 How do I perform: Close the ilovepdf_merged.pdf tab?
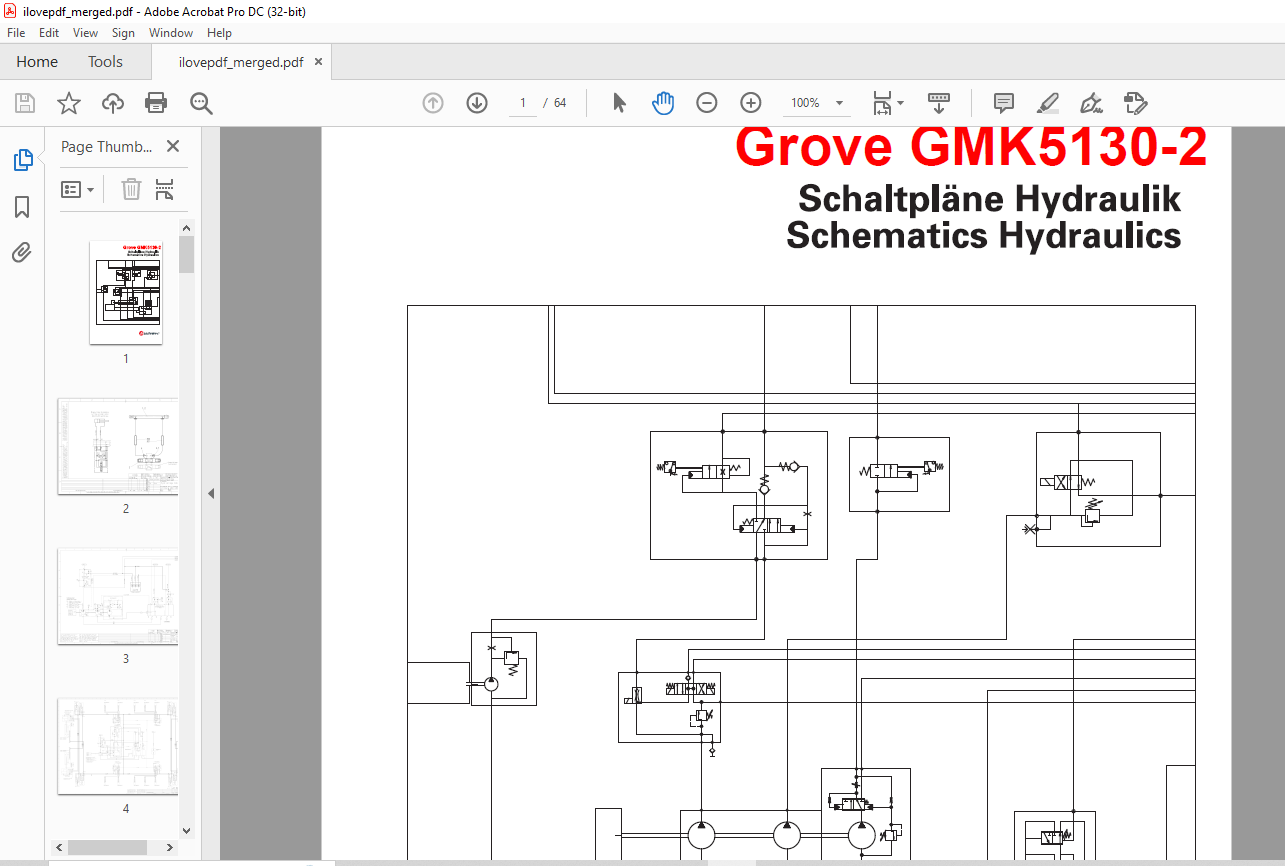(319, 62)
